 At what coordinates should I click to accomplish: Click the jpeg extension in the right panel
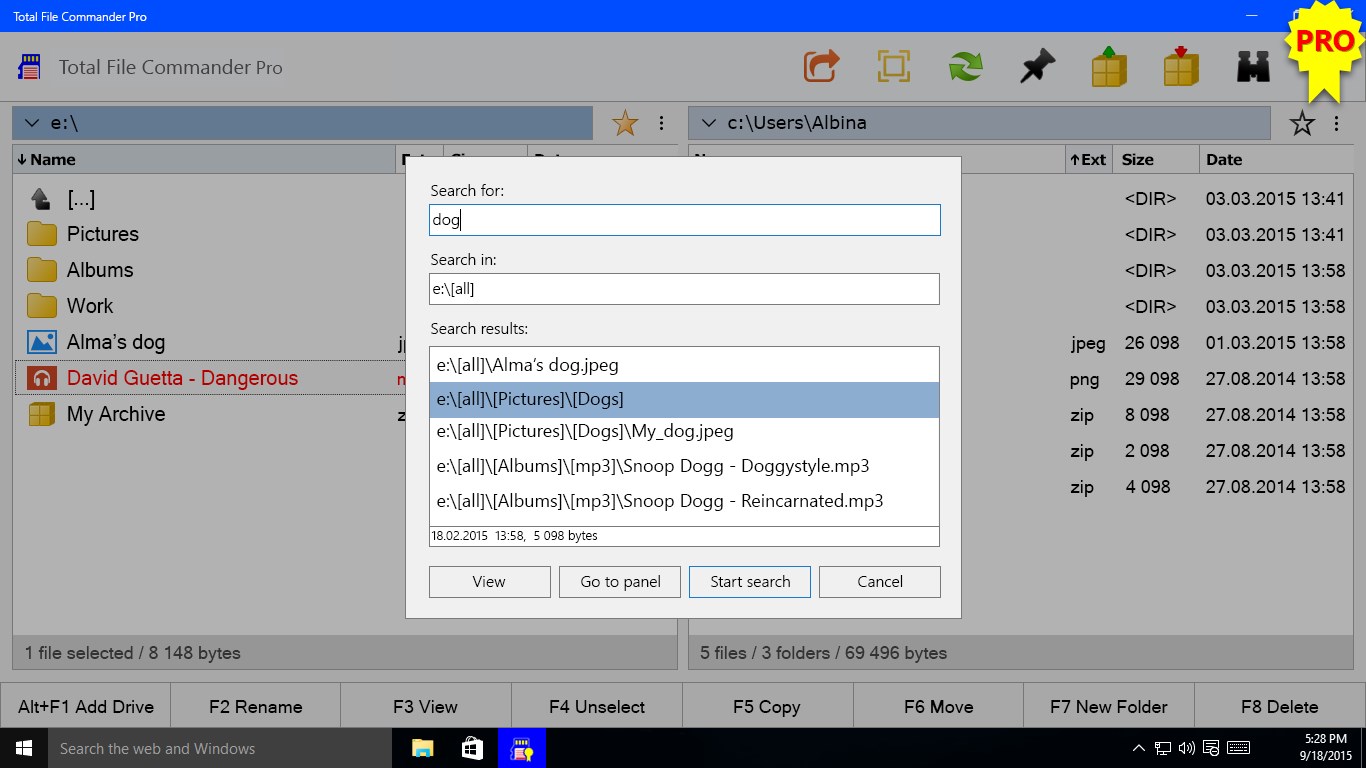click(x=1088, y=344)
